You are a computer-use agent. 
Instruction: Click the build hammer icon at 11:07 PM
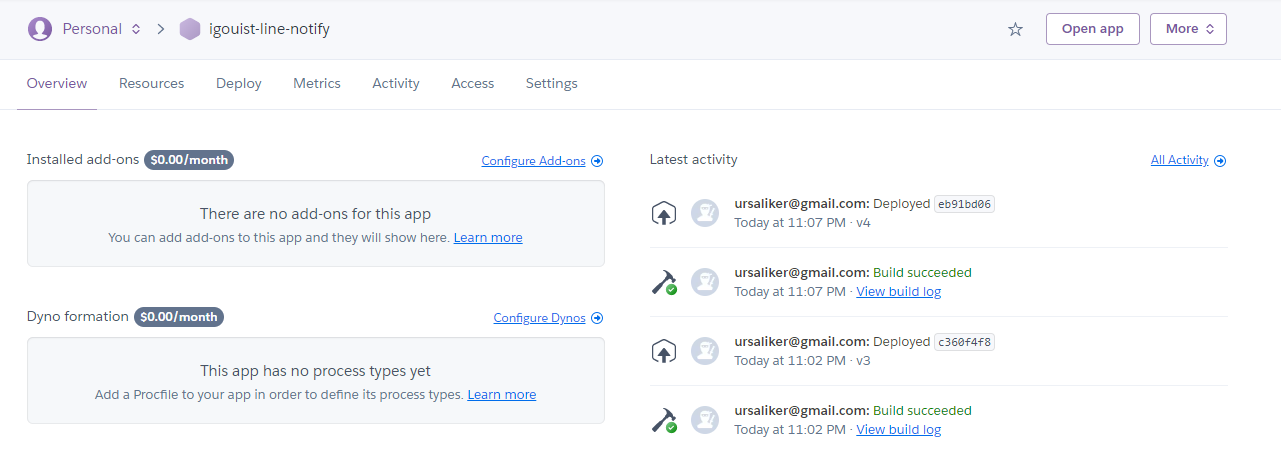point(664,282)
